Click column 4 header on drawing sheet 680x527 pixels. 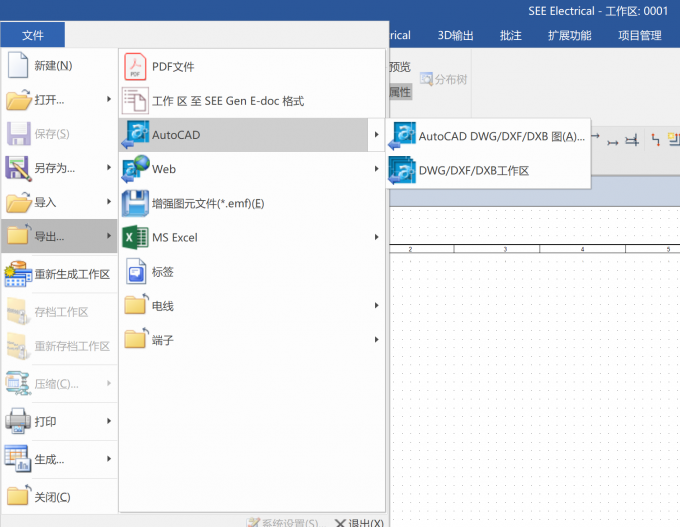click(x=582, y=249)
